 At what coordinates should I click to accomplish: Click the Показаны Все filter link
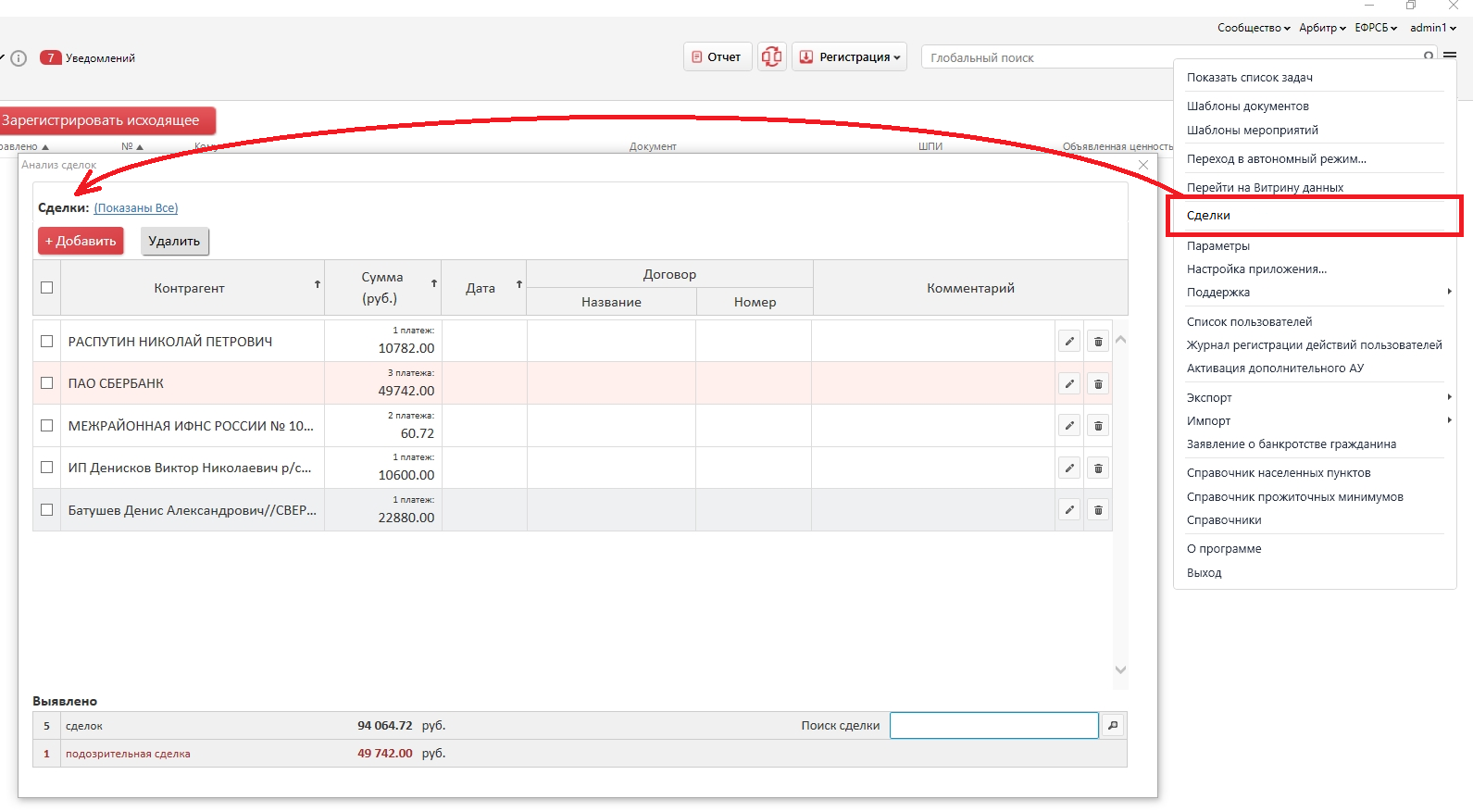tap(136, 208)
